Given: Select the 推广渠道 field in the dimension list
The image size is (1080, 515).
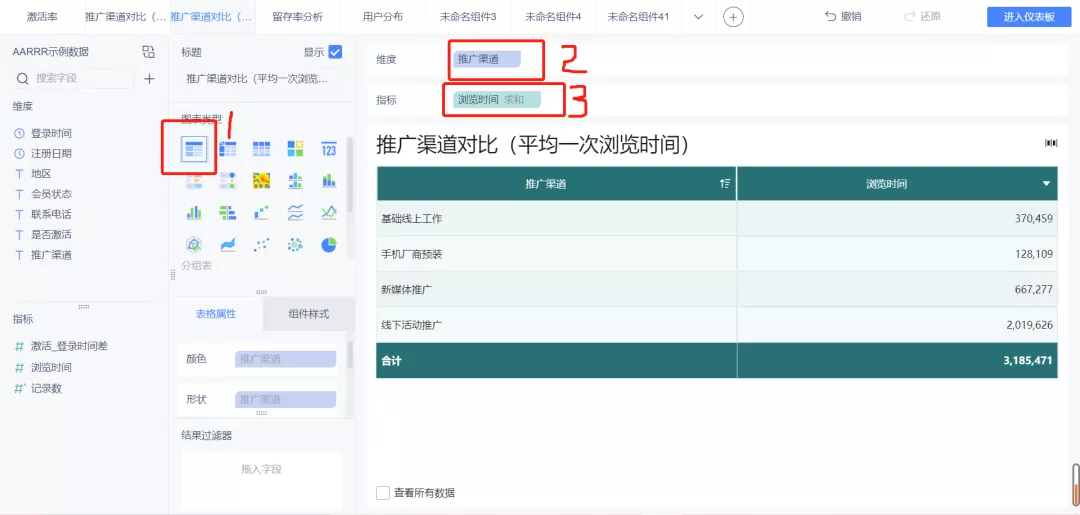Looking at the screenshot, I should 51,255.
